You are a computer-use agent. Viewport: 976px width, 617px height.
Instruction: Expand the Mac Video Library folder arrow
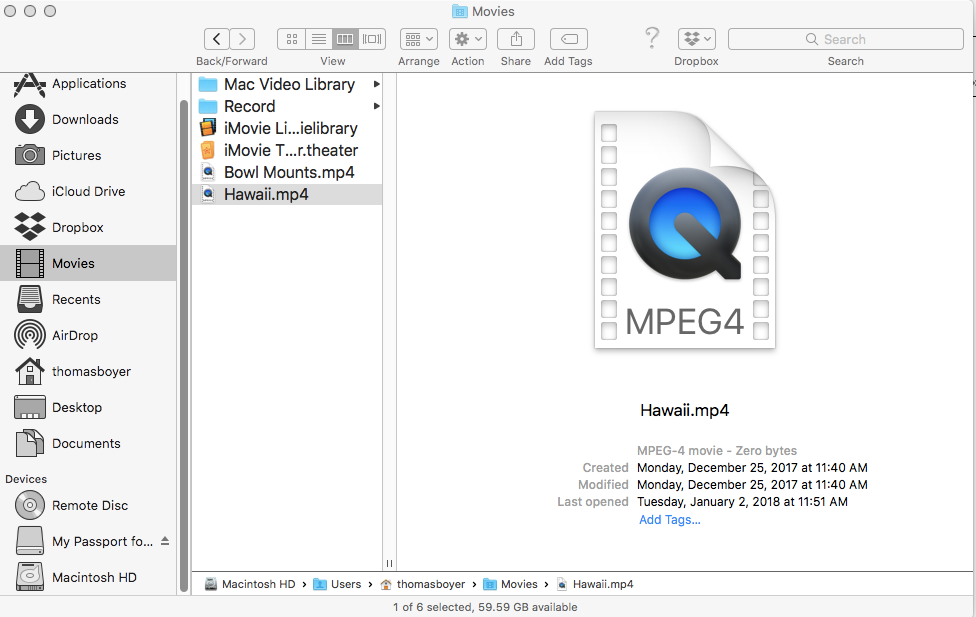[x=377, y=84]
